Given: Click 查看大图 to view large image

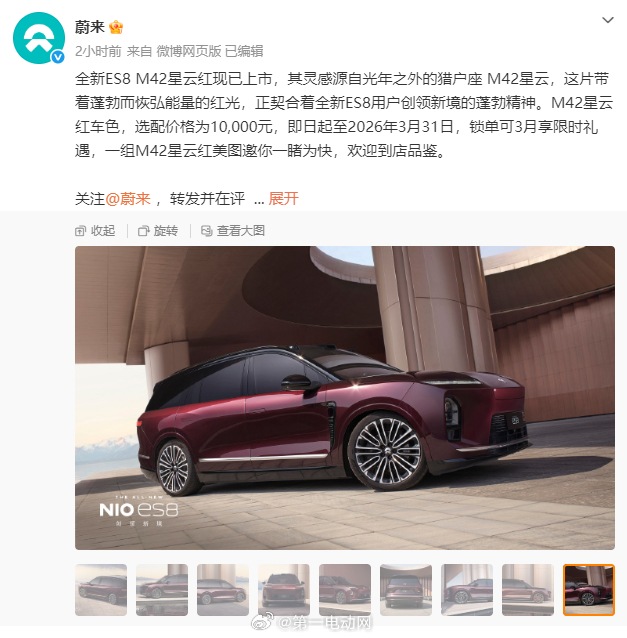Looking at the screenshot, I should [233, 231].
